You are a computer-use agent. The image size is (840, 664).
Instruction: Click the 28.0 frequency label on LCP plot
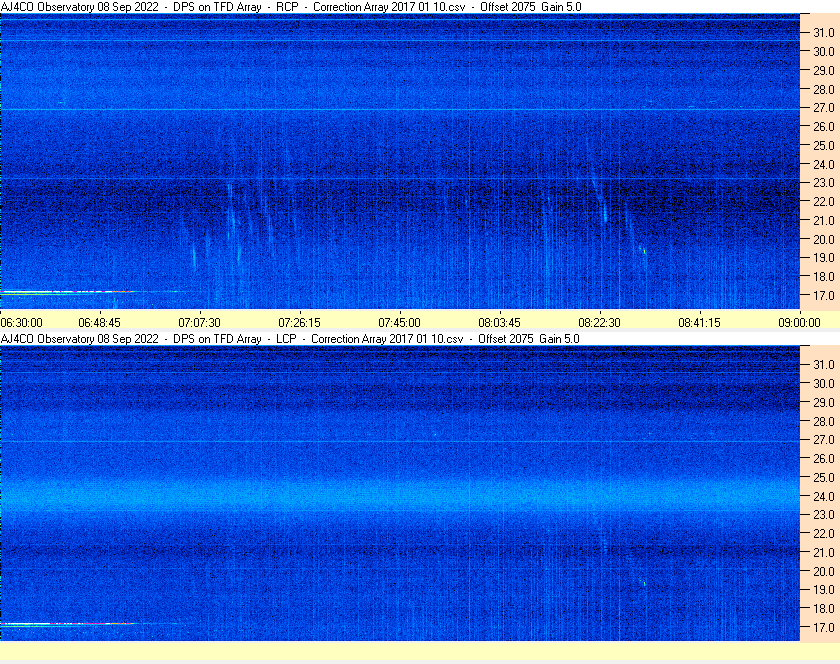824,421
